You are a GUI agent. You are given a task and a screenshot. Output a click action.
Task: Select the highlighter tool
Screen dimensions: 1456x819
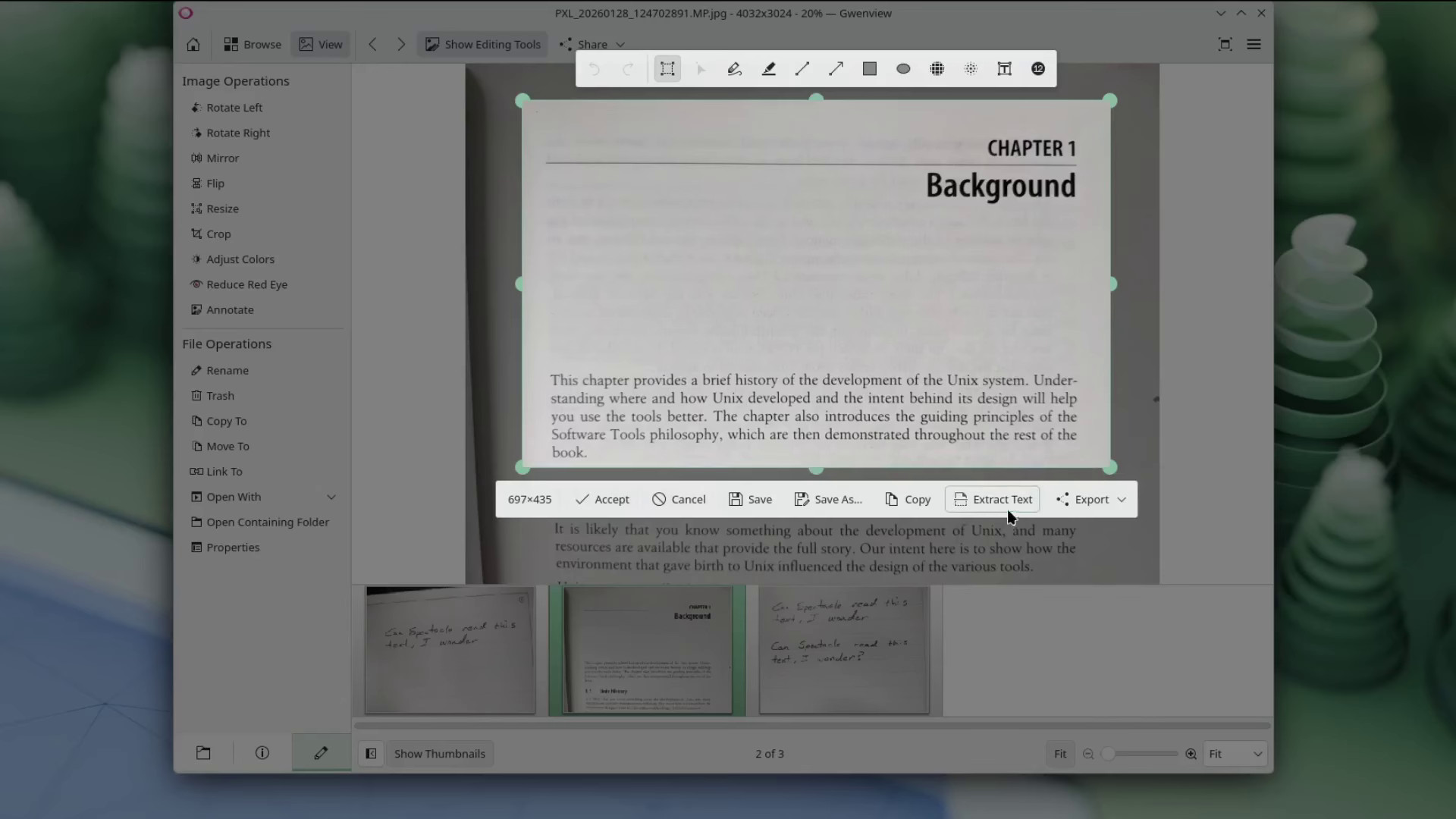769,69
